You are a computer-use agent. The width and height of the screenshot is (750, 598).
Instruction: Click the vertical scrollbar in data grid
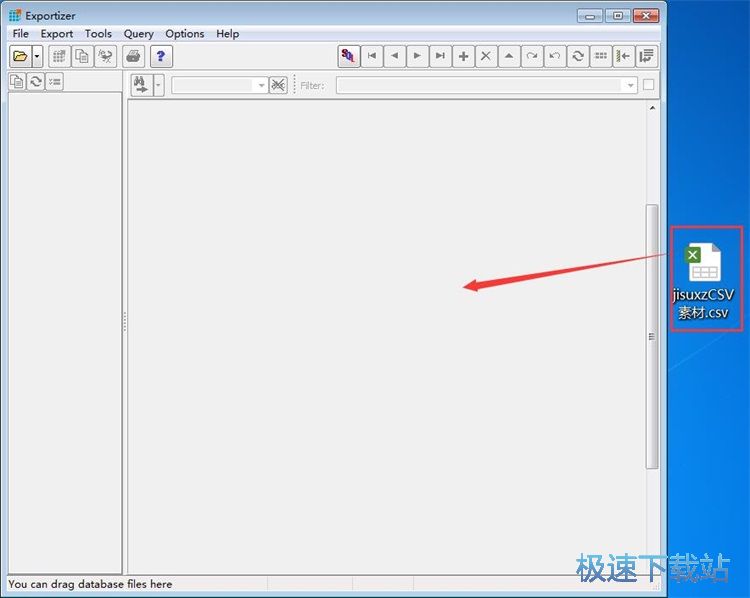click(x=651, y=336)
